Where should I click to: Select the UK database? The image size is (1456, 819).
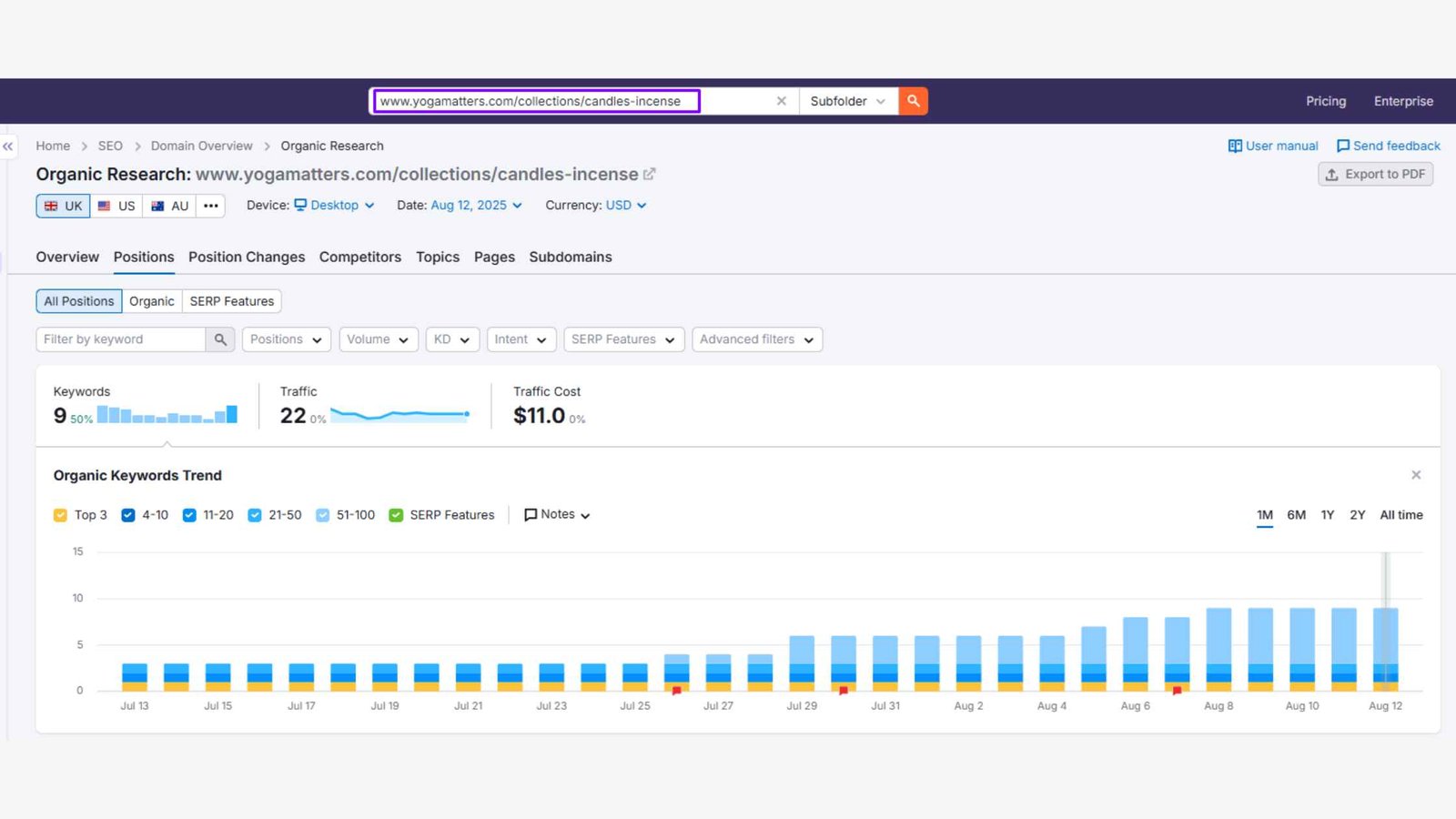click(x=63, y=206)
